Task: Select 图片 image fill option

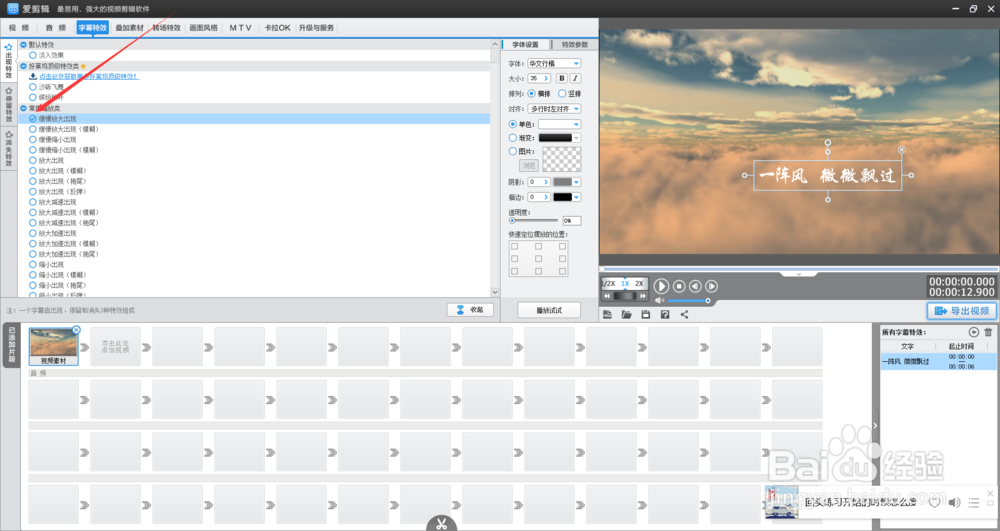Action: pos(513,152)
